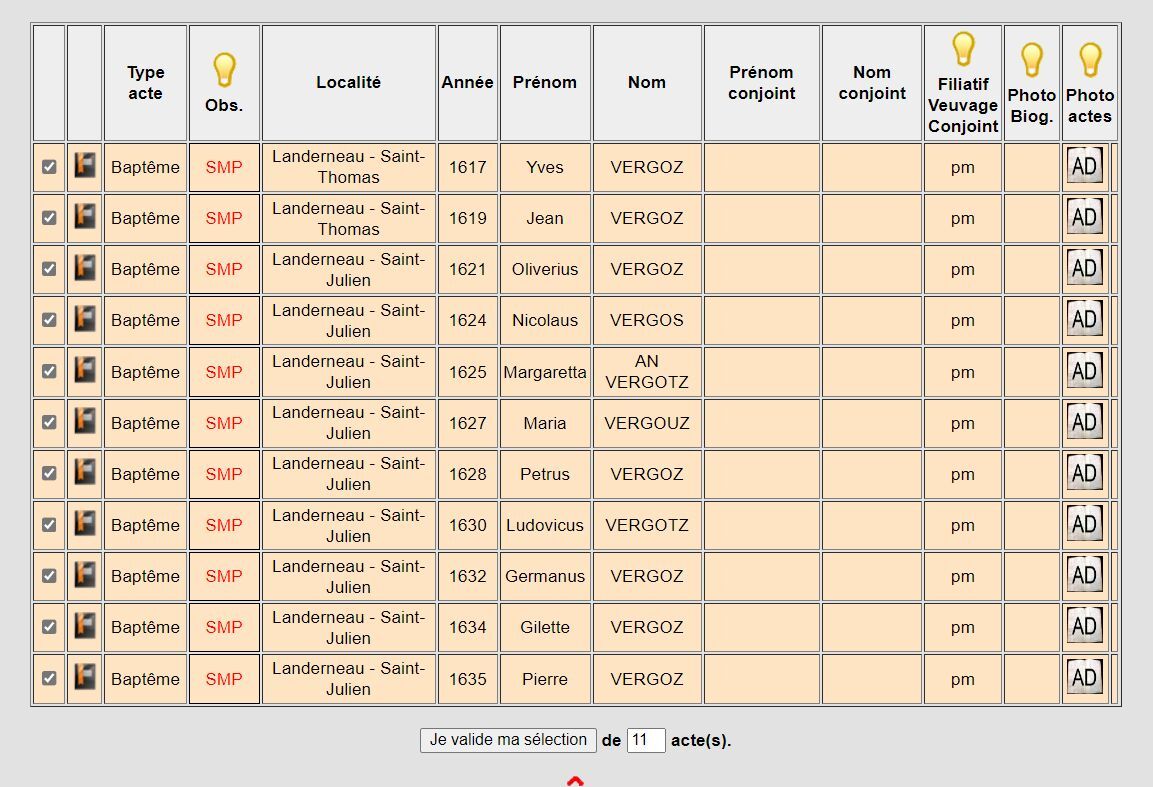Screen dimensions: 1153x787
Task: Click the AD photo icon for Maria 1627
Action: [1085, 421]
